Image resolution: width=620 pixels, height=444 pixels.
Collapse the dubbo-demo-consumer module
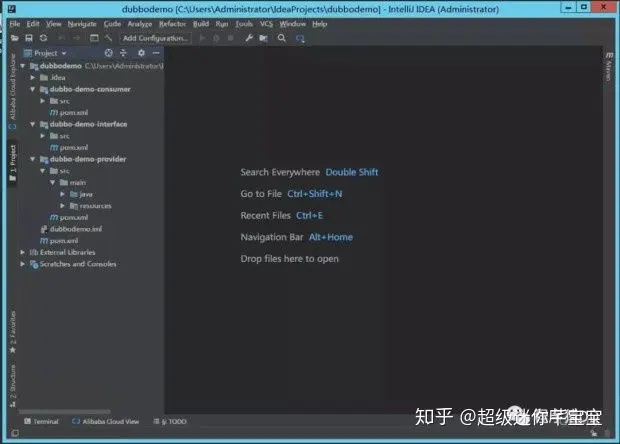(x=33, y=89)
